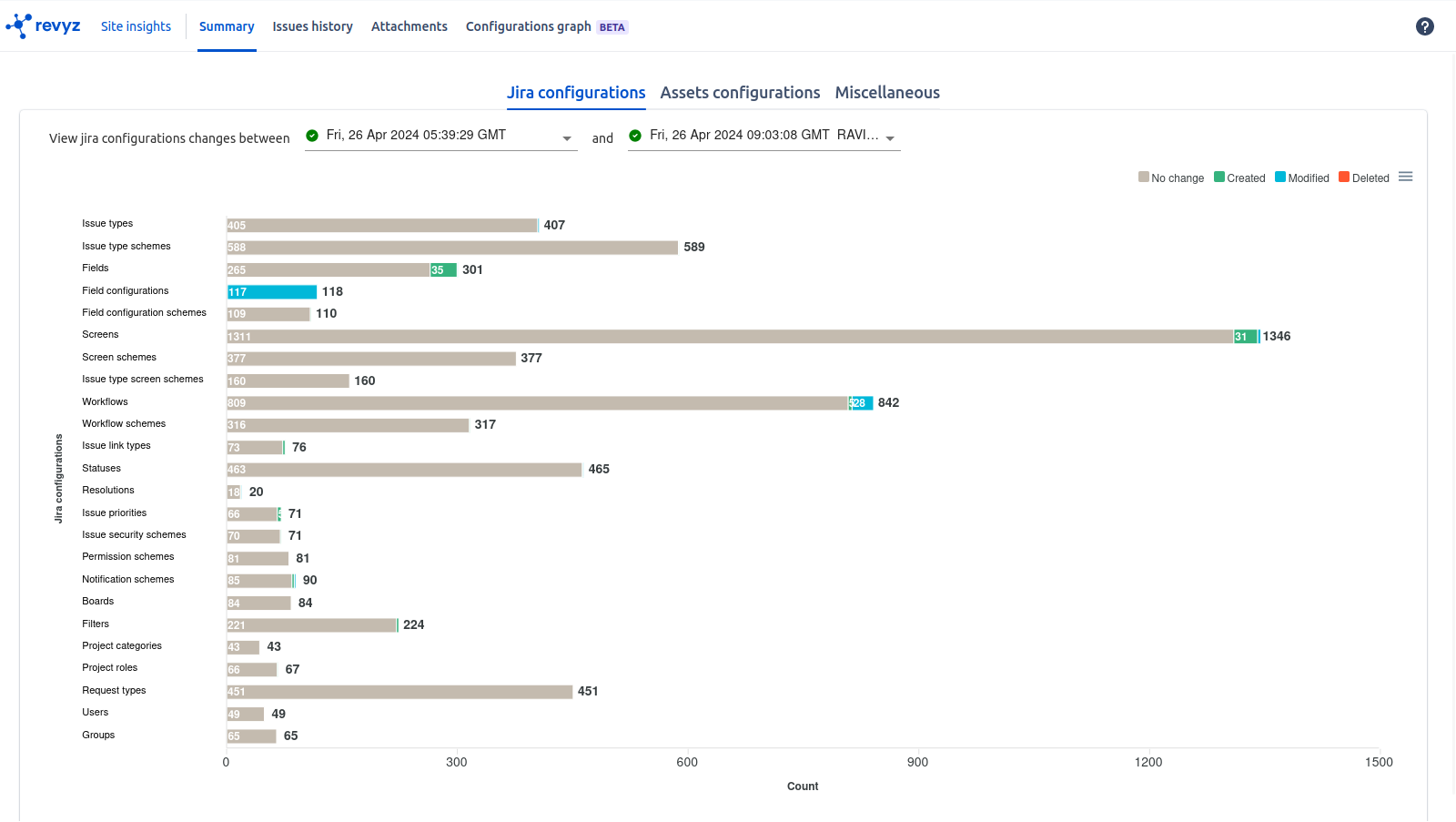This screenshot has width=1456, height=822.
Task: Go to Site insights
Action: pyautogui.click(x=136, y=26)
